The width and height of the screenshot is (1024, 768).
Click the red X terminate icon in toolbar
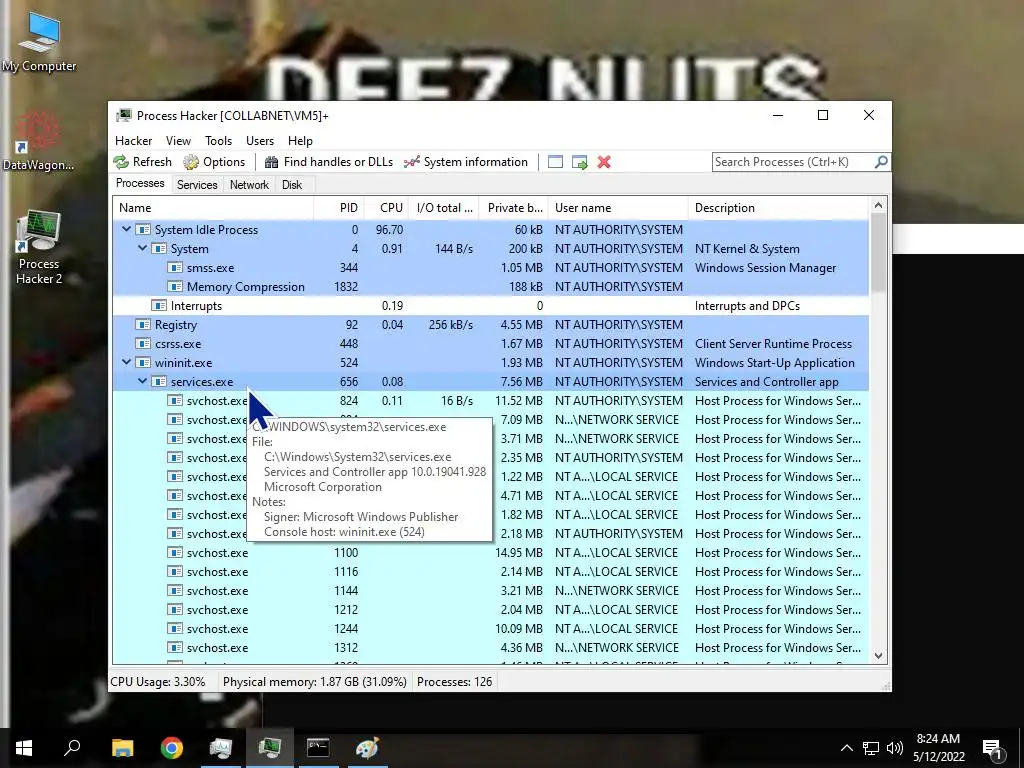tap(604, 162)
